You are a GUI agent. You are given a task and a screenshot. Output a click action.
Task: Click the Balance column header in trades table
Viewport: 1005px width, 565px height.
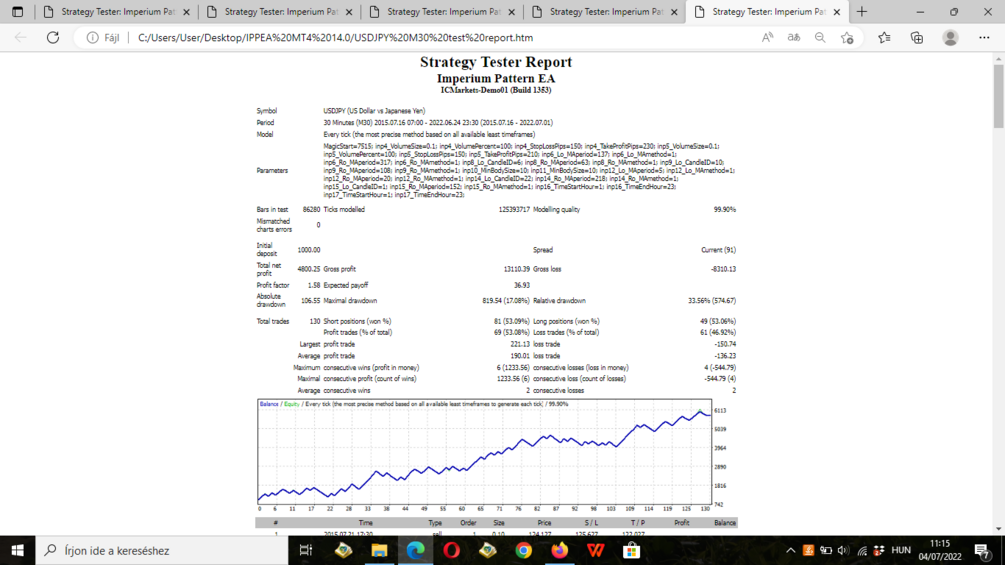point(725,523)
